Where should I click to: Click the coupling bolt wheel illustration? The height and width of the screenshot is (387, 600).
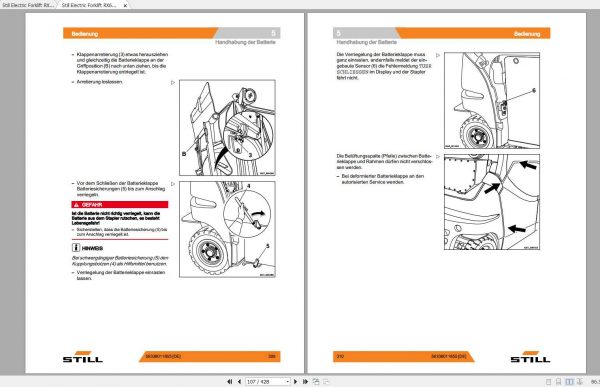227,229
